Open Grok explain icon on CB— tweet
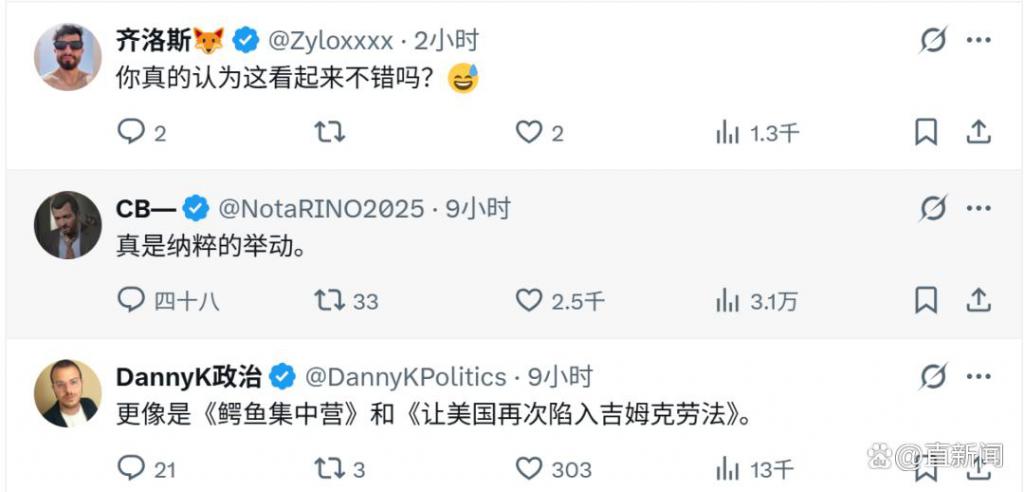 pyautogui.click(x=933, y=209)
